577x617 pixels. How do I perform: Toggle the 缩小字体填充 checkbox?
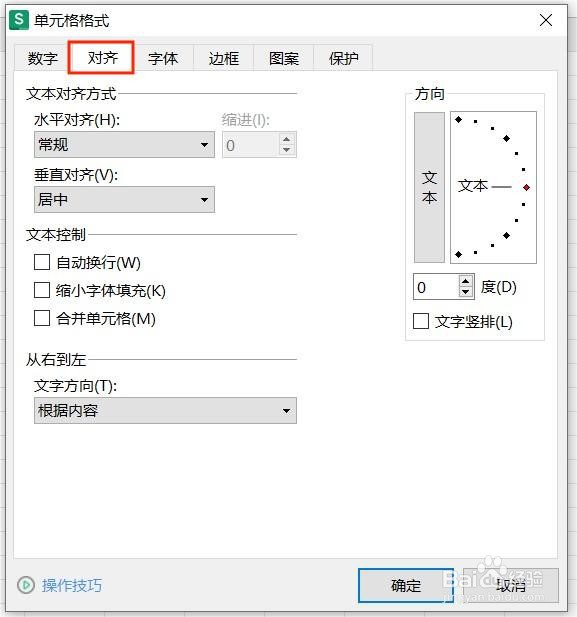42,290
